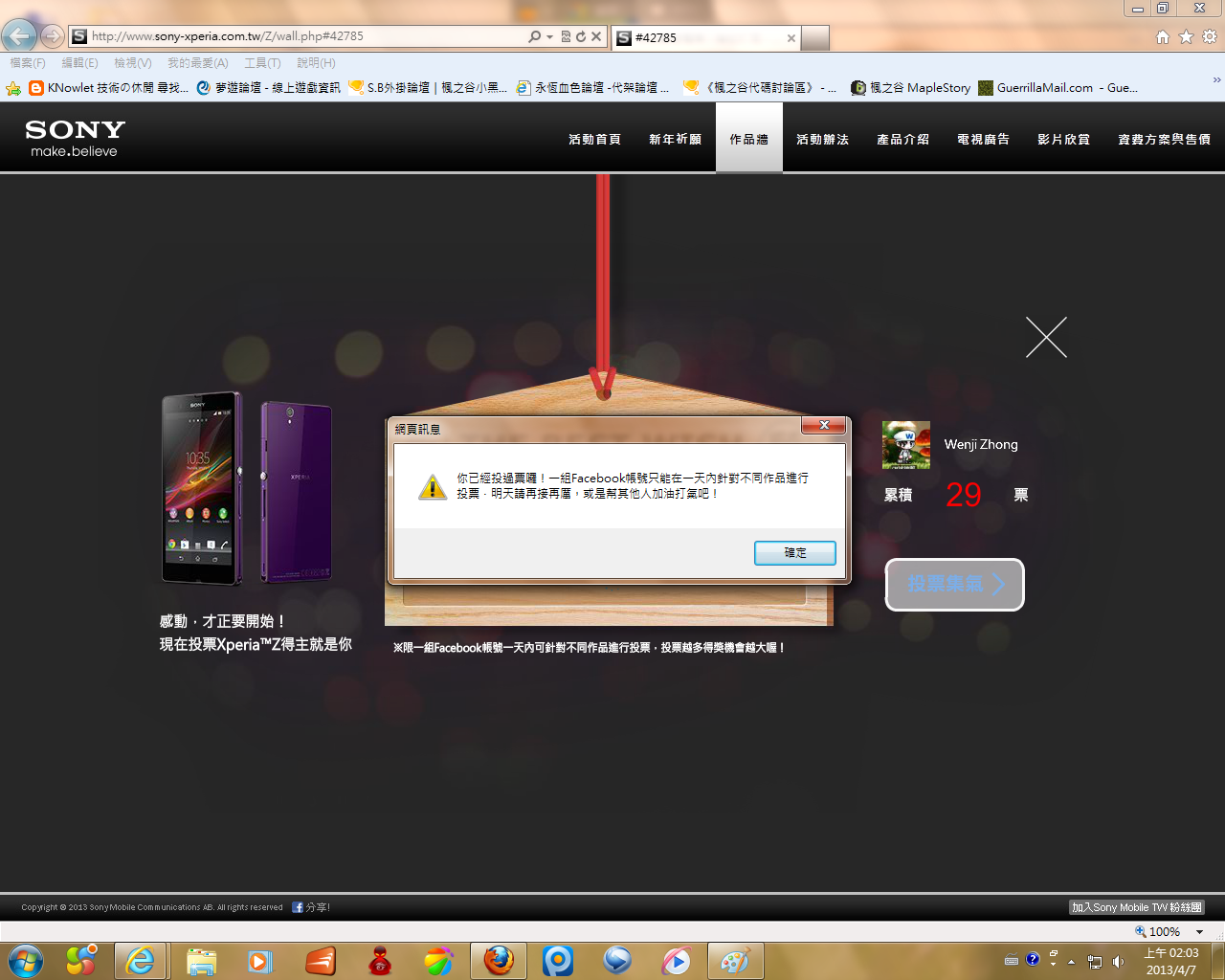Screen dimensions: 1225x980
Task: Go to 資費方案與售價 in site navigation
Action: tap(1165, 139)
